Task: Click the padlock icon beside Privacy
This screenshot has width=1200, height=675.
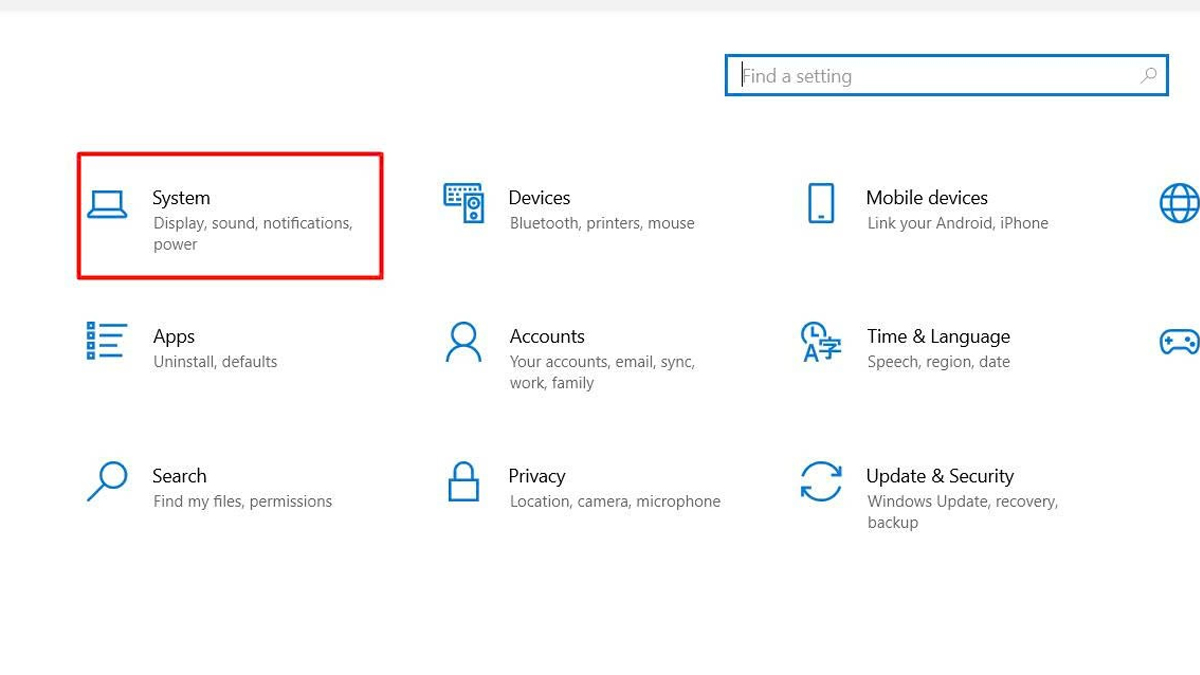Action: 464,481
